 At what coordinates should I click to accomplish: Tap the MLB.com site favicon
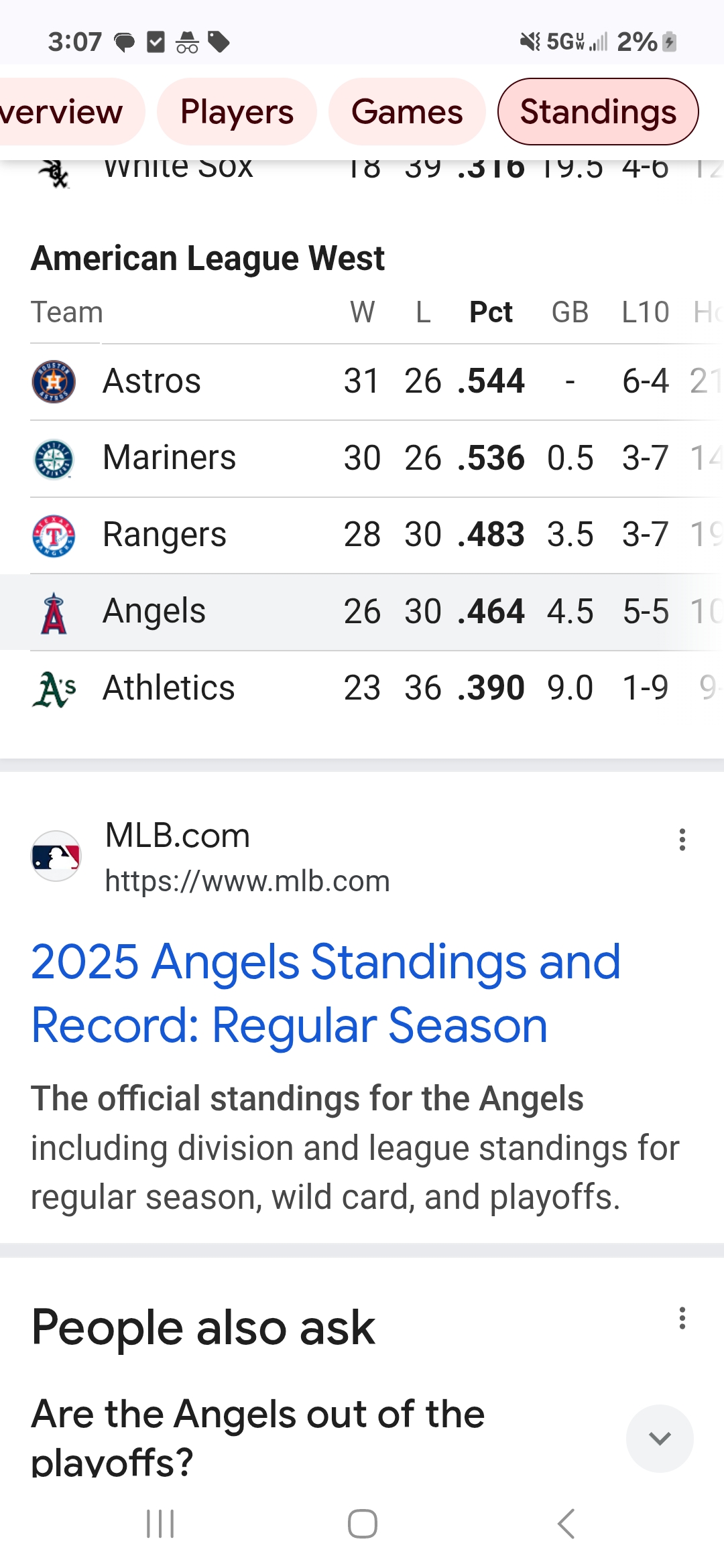pos(56,856)
